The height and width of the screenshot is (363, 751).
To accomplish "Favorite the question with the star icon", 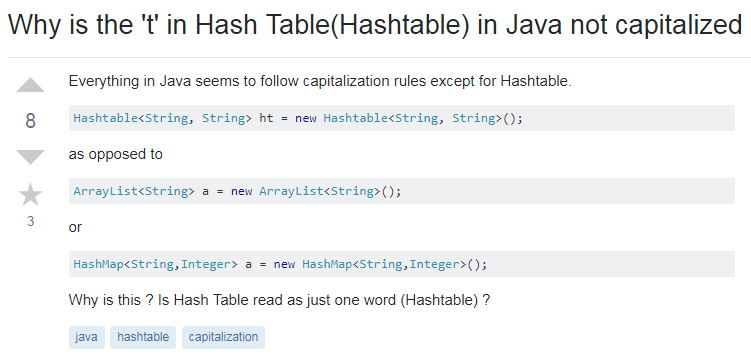I will pyautogui.click(x=30, y=194).
